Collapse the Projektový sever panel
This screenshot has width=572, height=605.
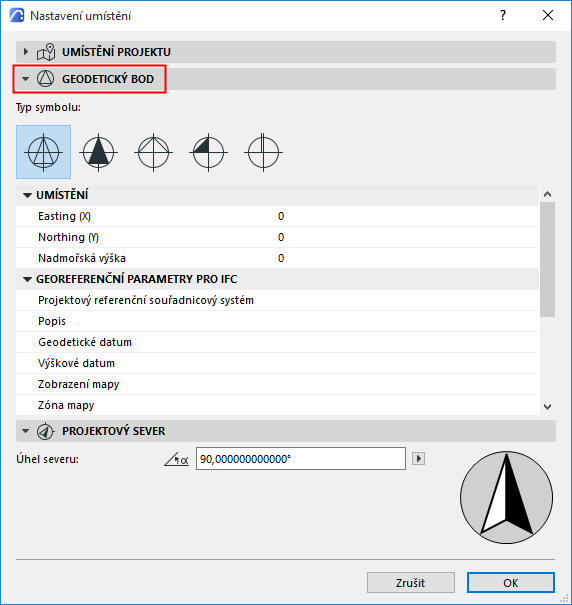(x=25, y=431)
